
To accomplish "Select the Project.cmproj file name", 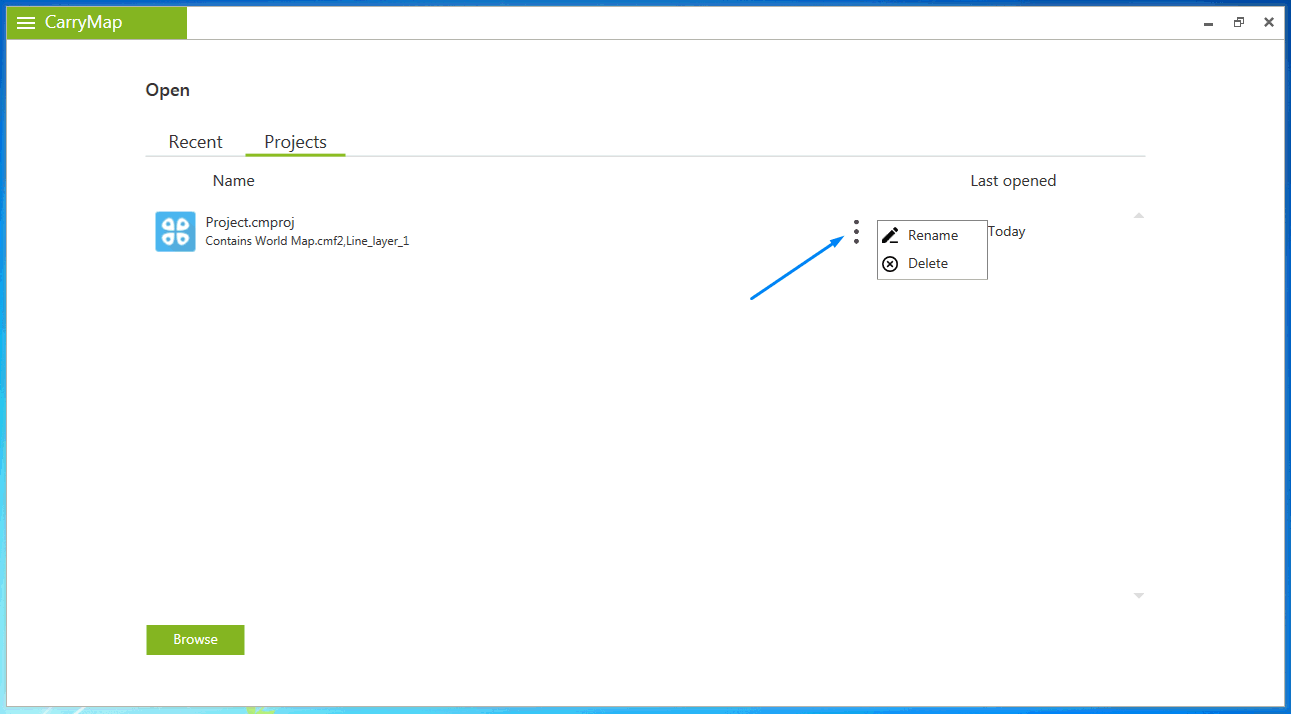I will coord(250,223).
